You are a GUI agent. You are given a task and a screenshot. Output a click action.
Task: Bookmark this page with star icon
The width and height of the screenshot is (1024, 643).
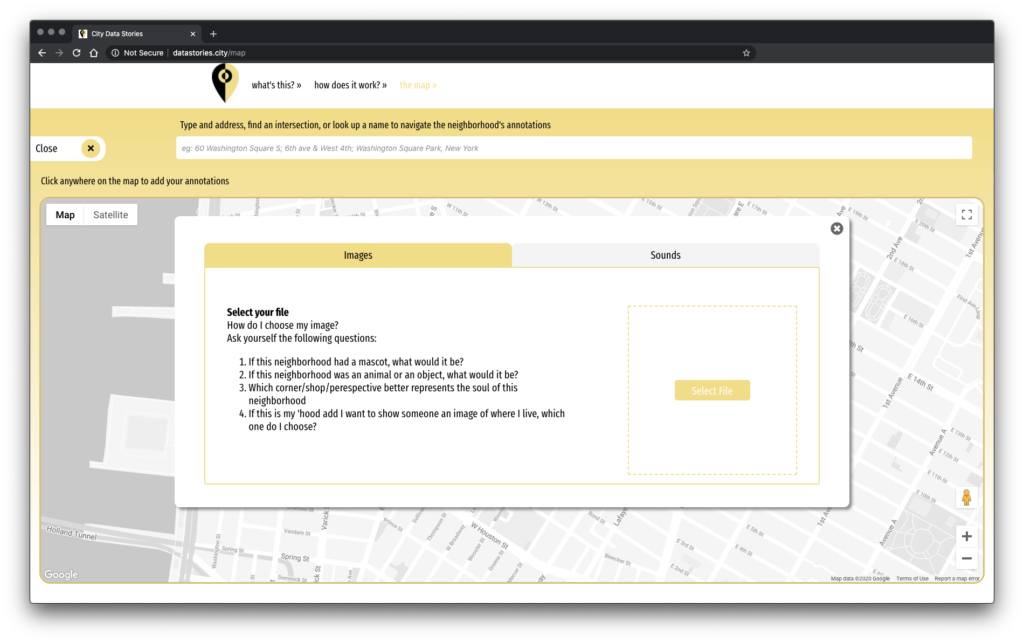pos(746,53)
